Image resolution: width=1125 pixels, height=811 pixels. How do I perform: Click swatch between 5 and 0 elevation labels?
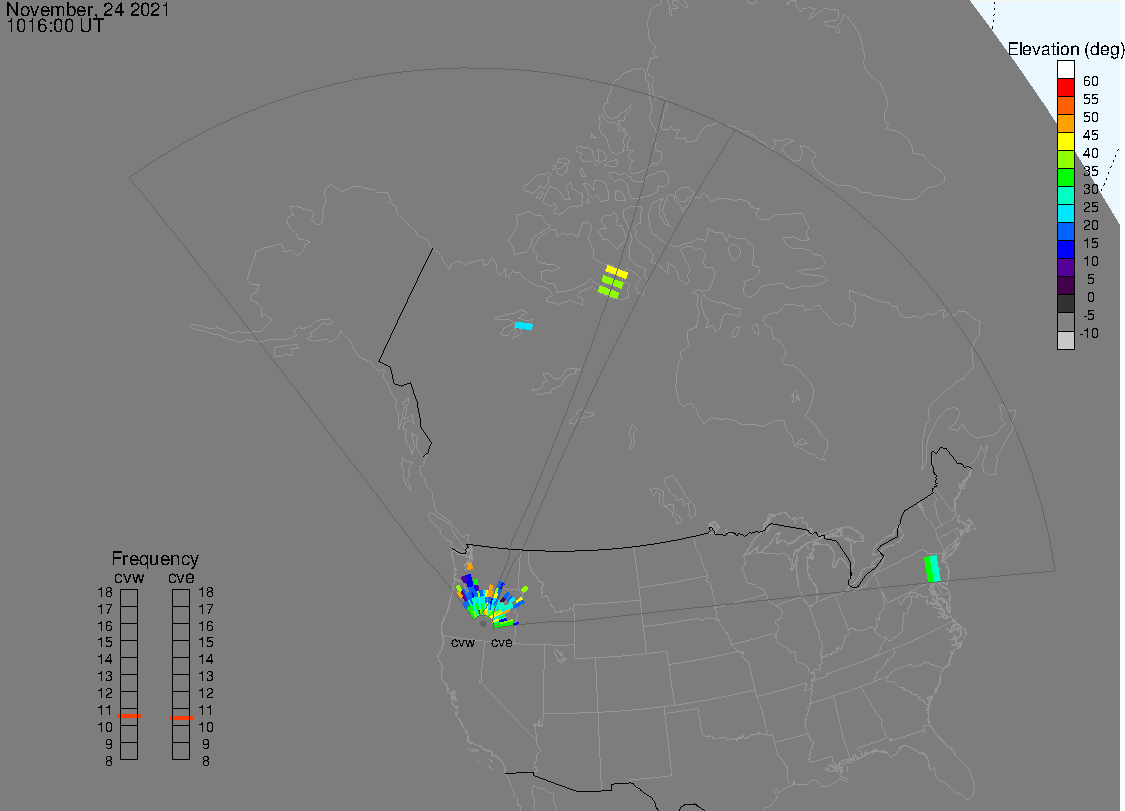pyautogui.click(x=1065, y=285)
